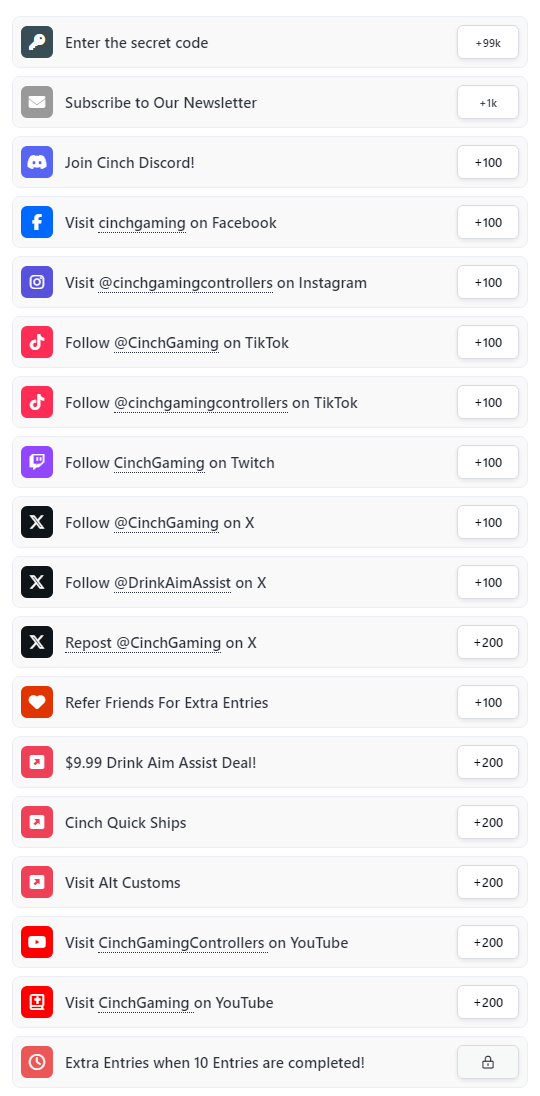Image resolution: width=540 pixels, height=1096 pixels.
Task: Click the +99k button for secret code
Action: [488, 42]
